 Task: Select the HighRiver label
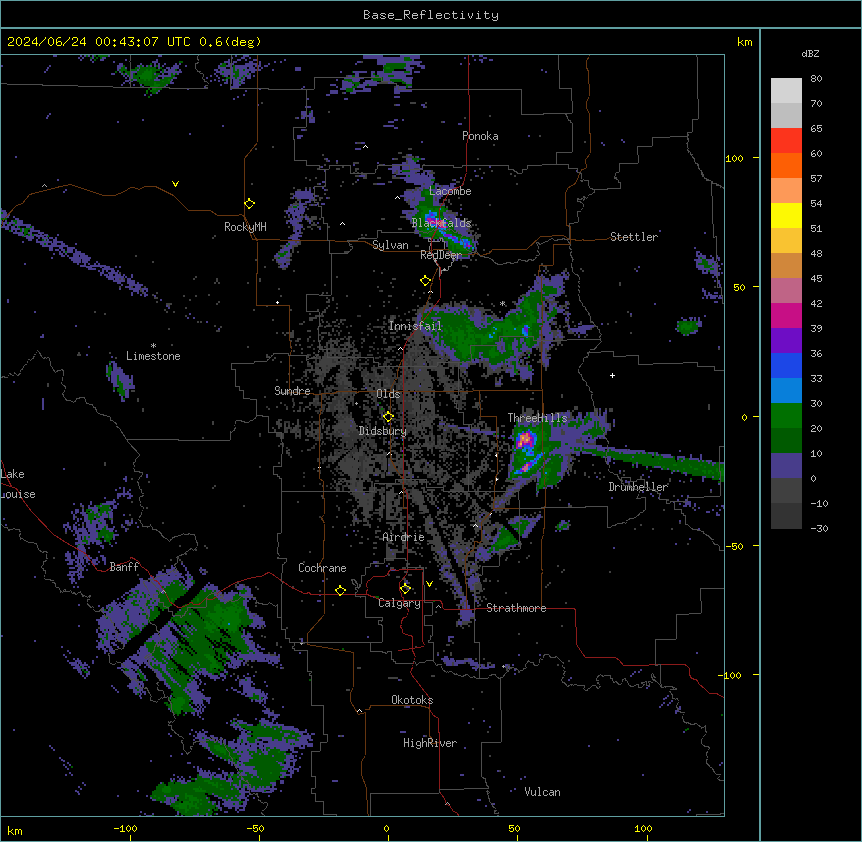point(430,743)
